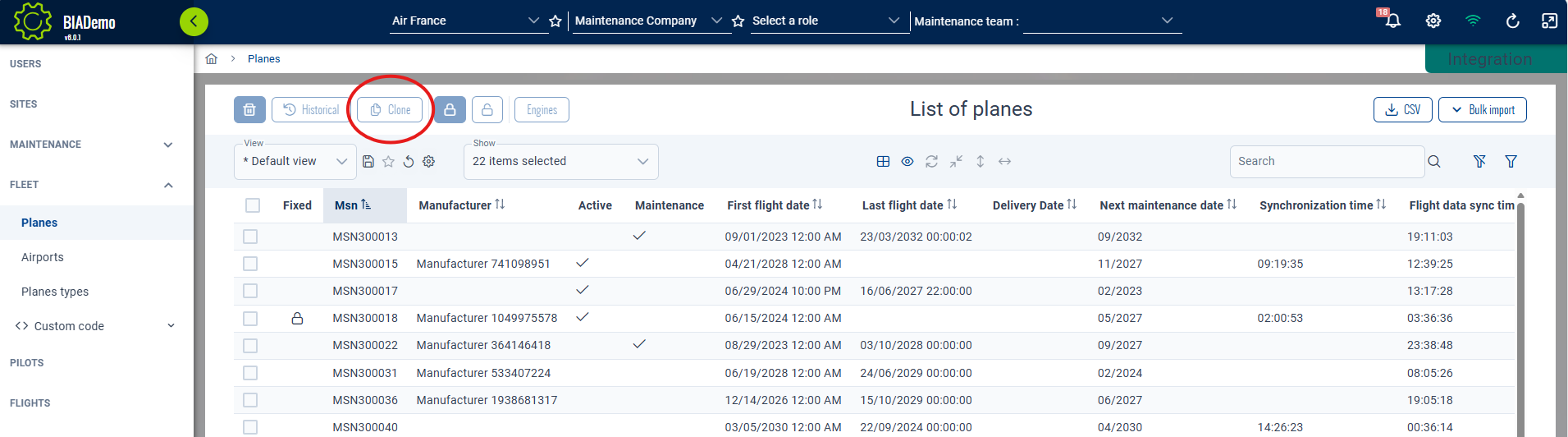1568x437 pixels.
Task: Select Planes types in sidebar
Action: click(x=55, y=292)
